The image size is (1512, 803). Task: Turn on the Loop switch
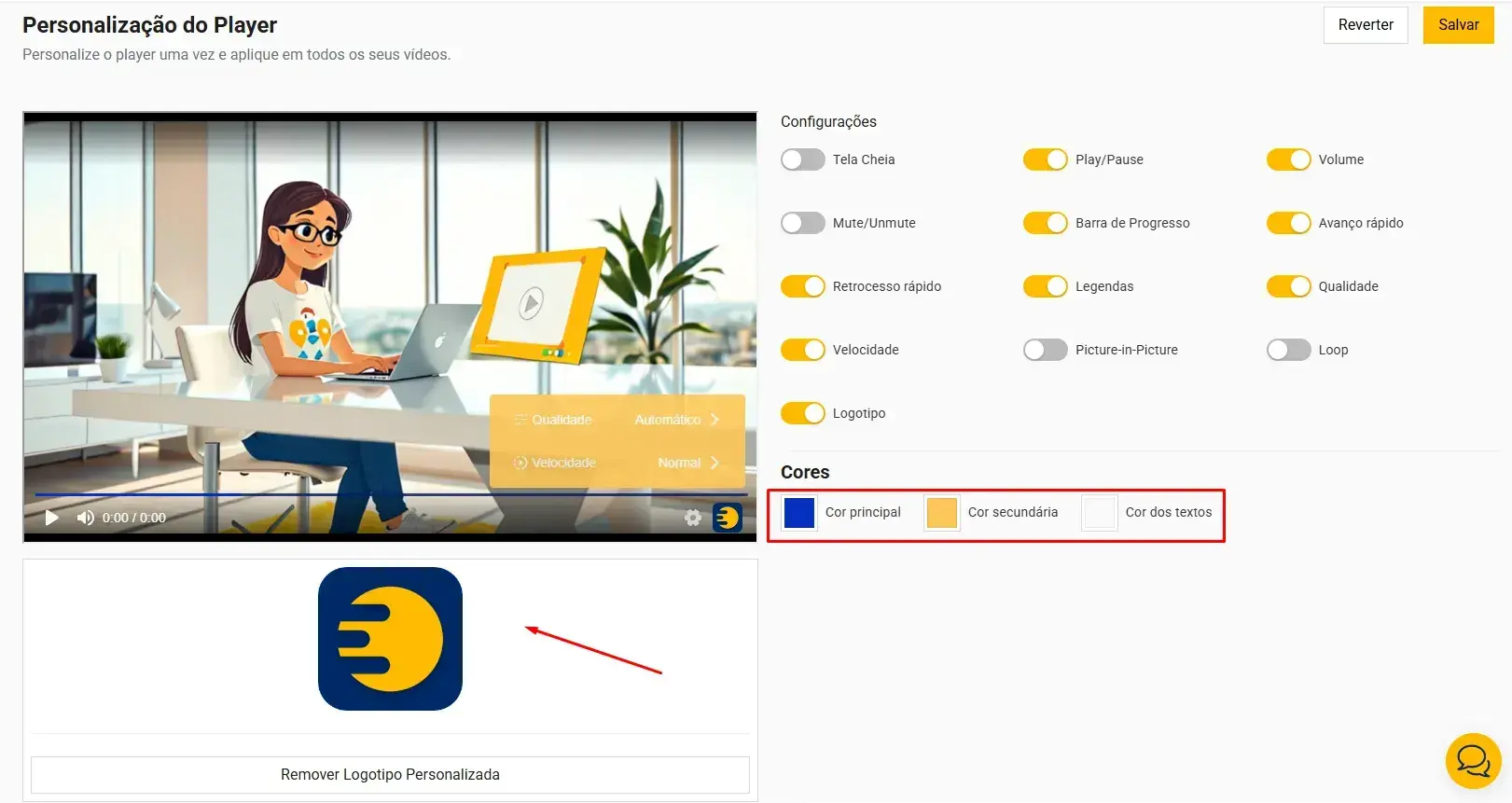point(1288,350)
